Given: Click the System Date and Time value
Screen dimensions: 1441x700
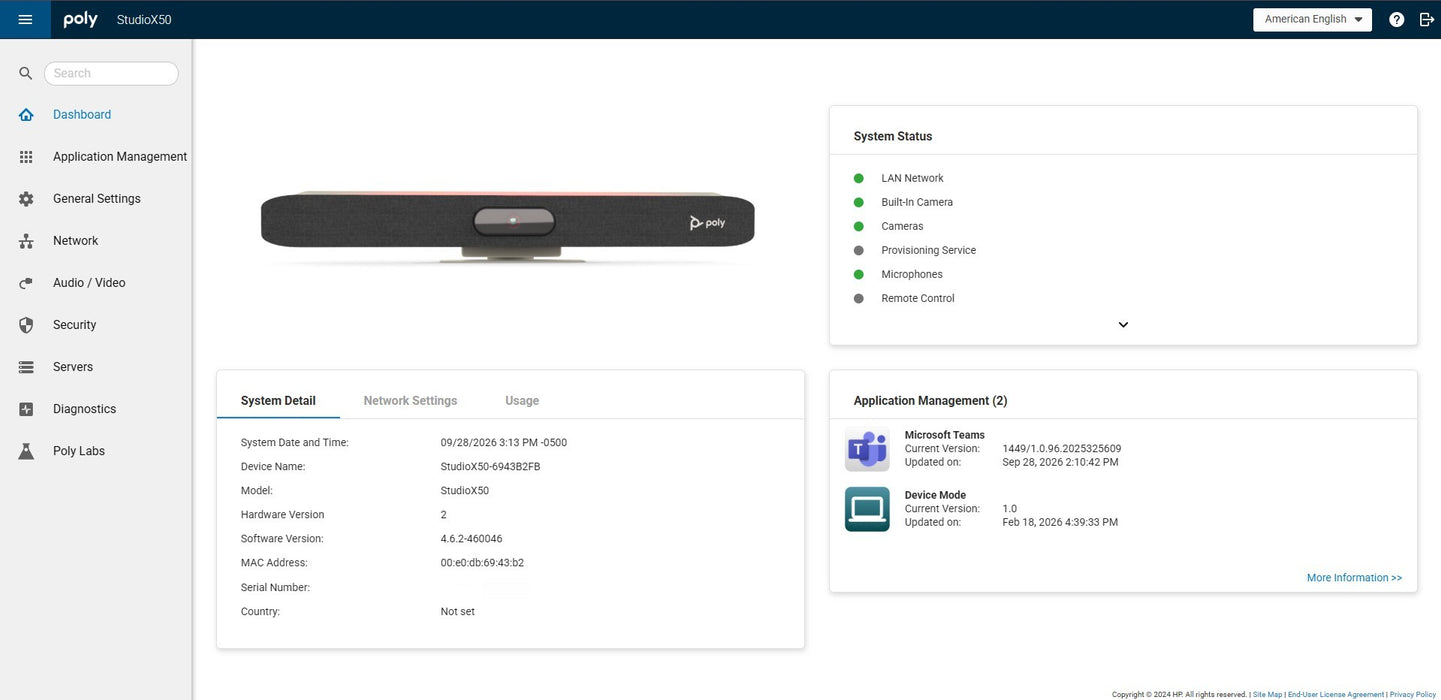Looking at the screenshot, I should coord(504,443).
